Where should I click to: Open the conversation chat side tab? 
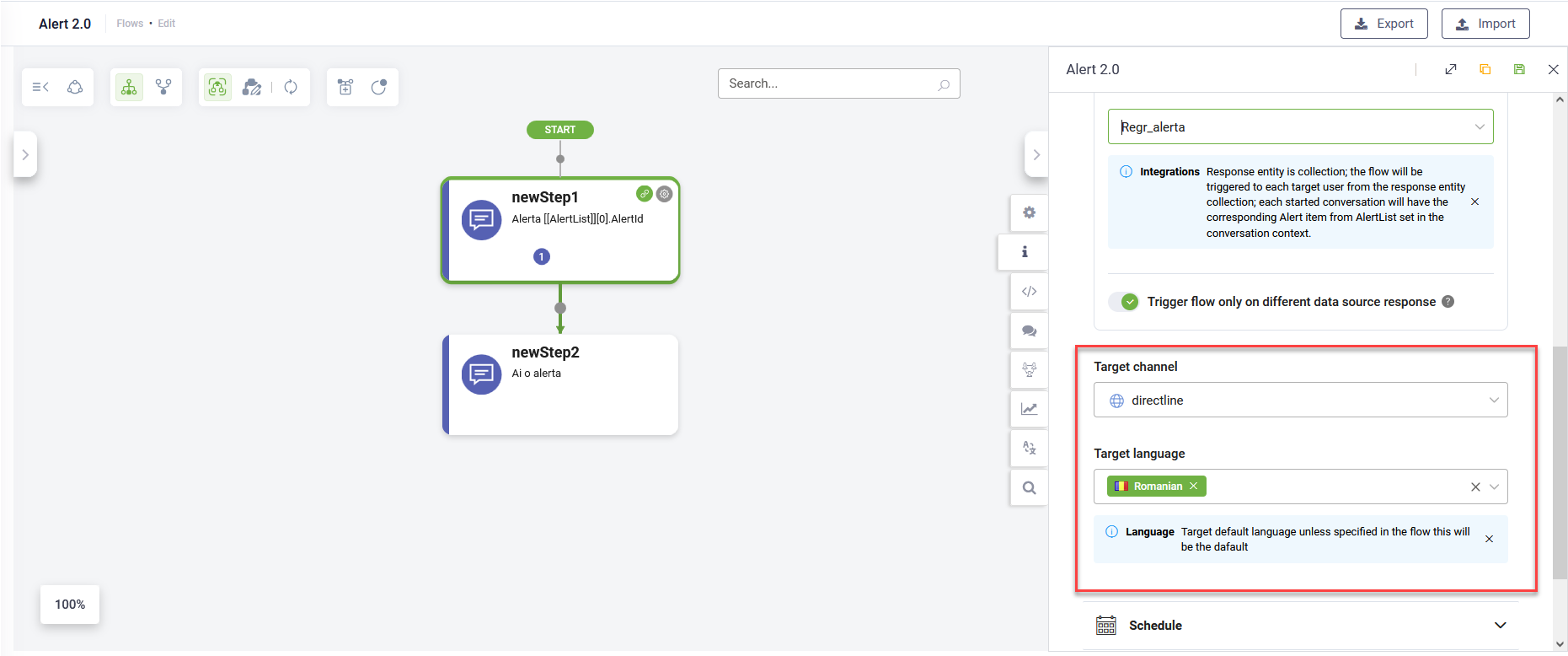click(1029, 331)
